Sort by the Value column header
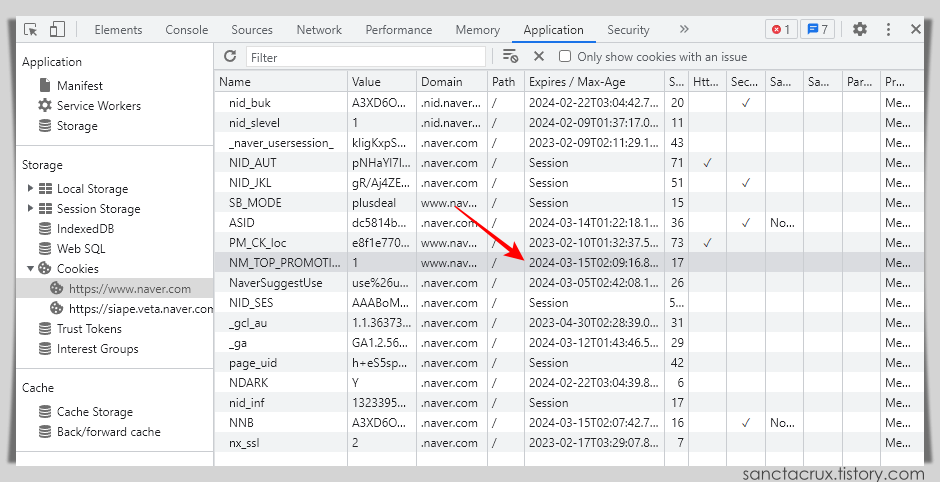 coord(382,82)
